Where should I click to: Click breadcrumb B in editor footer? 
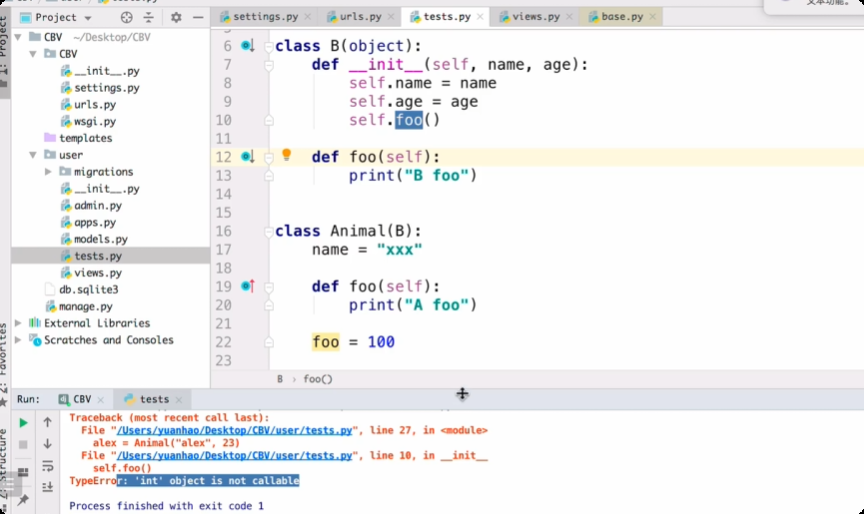pos(280,379)
